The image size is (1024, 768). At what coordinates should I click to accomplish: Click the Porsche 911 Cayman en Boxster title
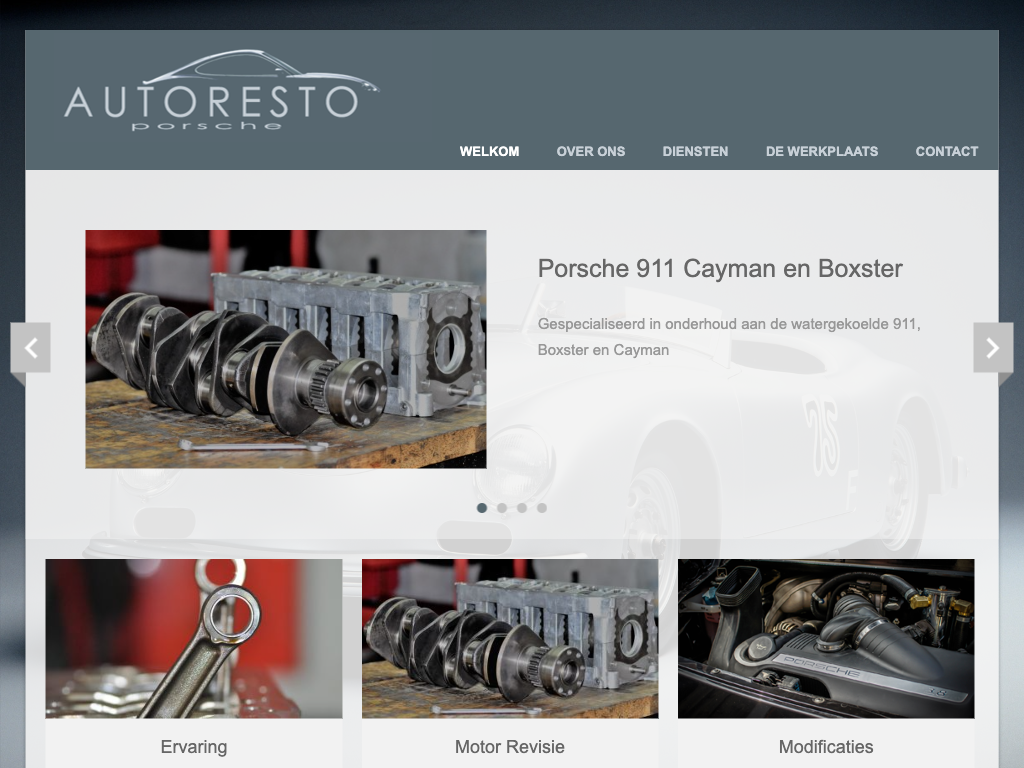click(x=720, y=268)
